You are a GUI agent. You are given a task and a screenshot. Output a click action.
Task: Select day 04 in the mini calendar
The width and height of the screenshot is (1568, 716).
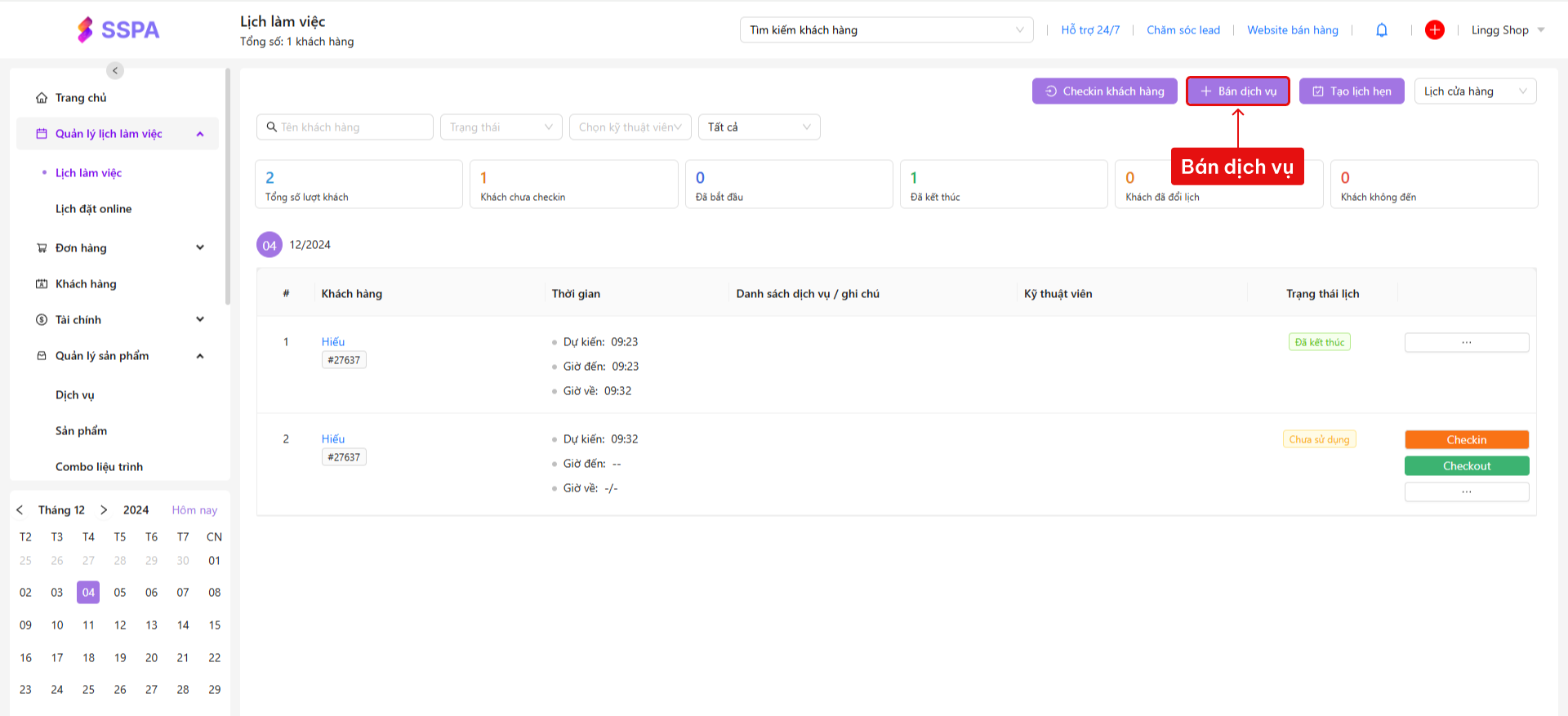(88, 593)
